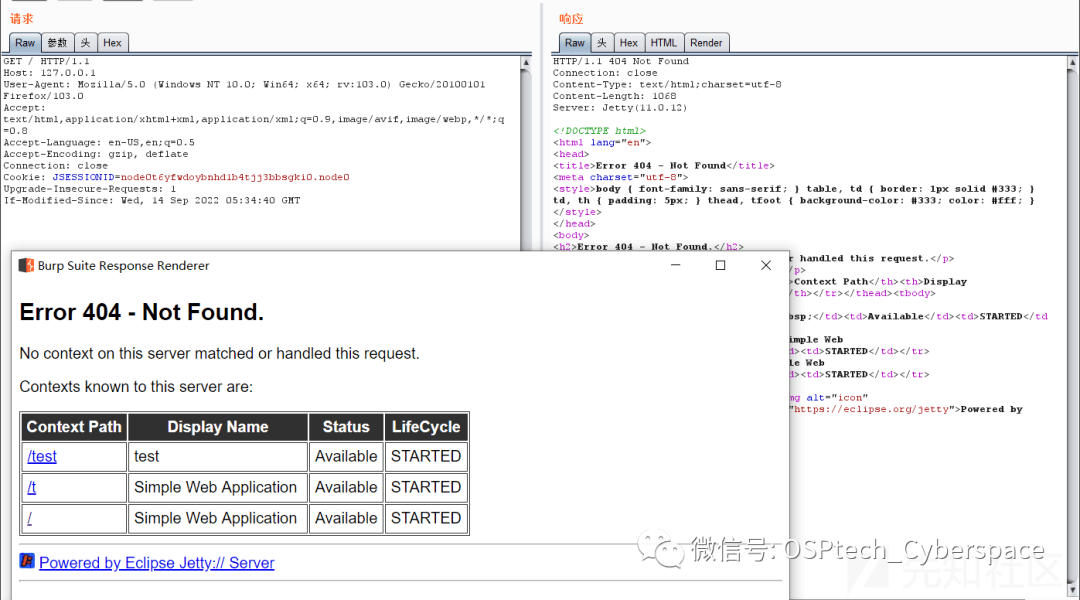1080x600 pixels.
Task: Open Powered by Eclipse Jetty link
Action: coord(156,563)
